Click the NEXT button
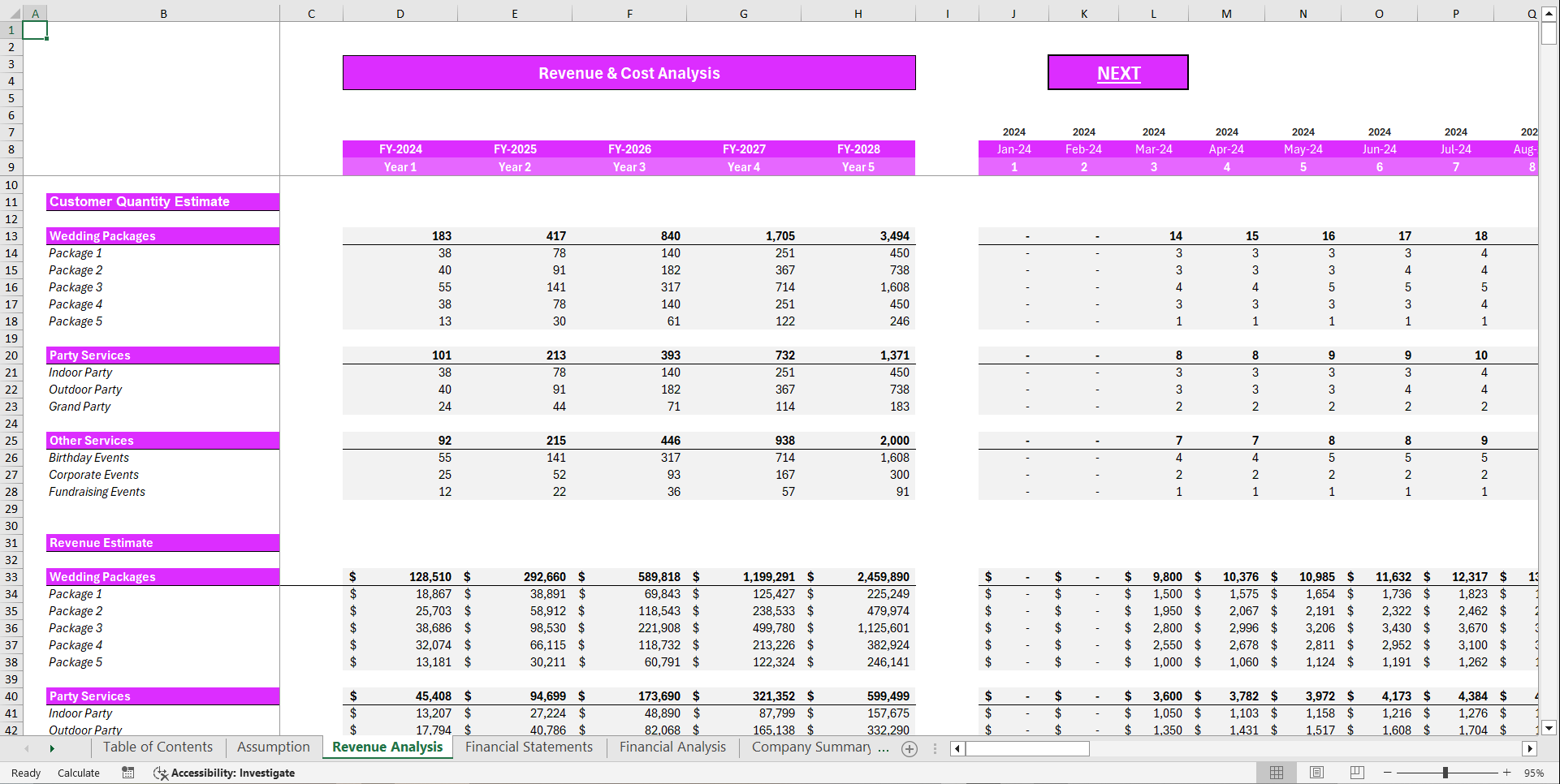This screenshot has height=784, width=1560. tap(1117, 72)
